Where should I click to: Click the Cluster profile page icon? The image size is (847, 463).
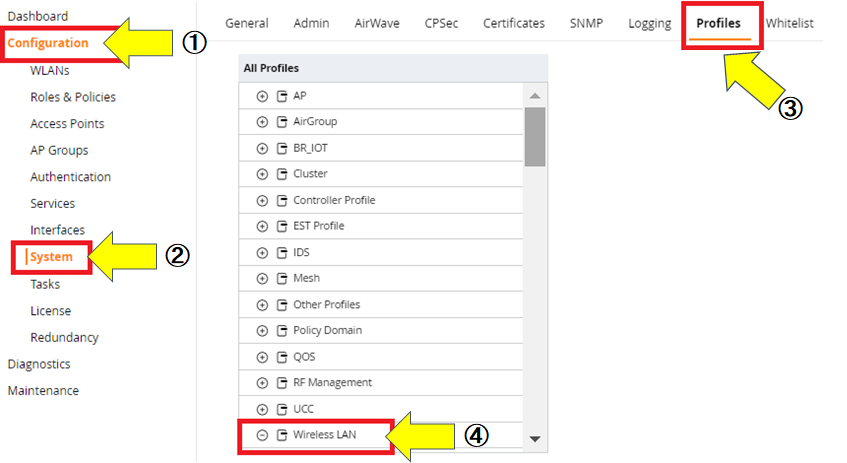[281, 174]
